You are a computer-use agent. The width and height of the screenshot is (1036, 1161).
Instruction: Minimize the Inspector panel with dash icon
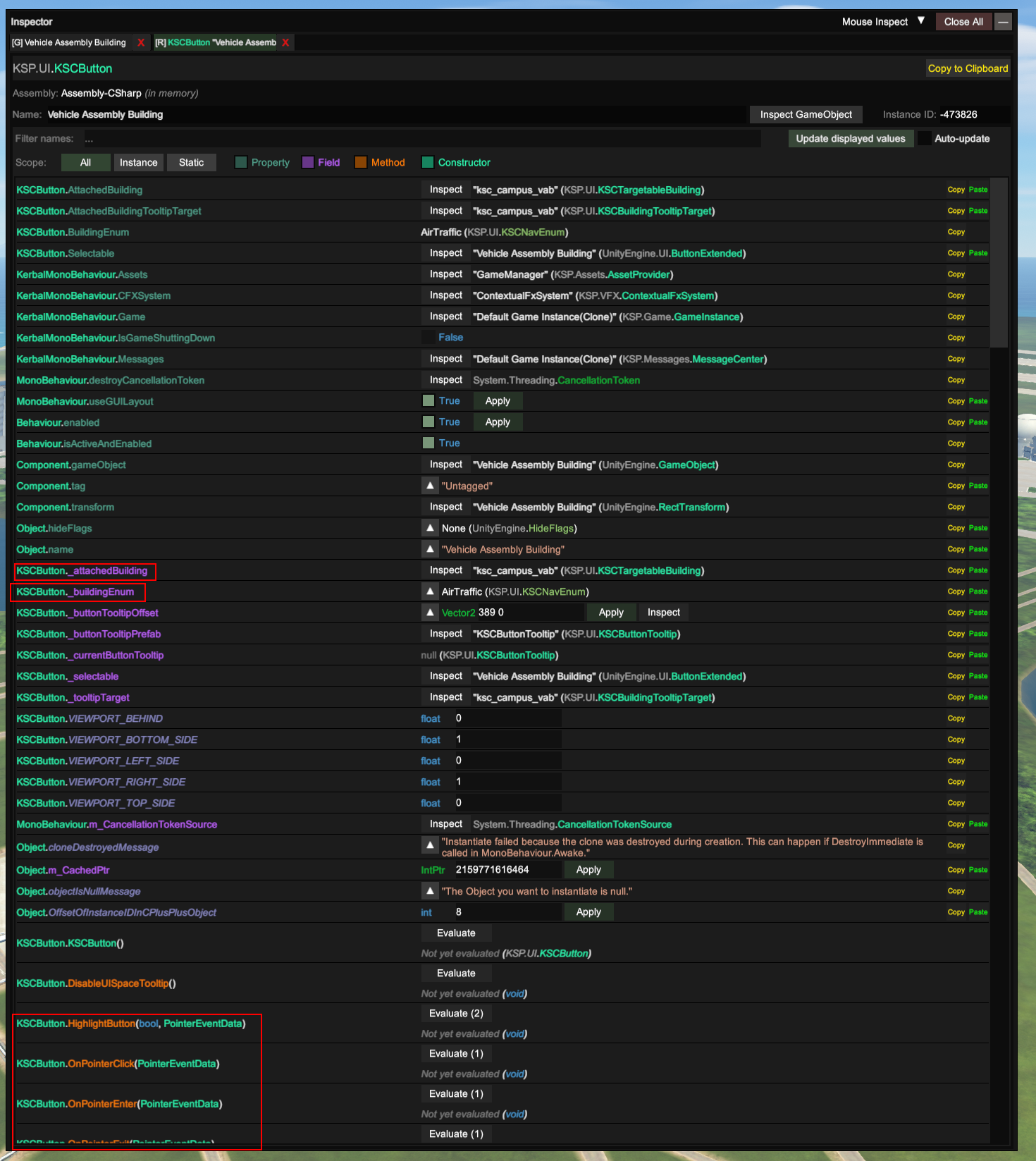point(1003,22)
